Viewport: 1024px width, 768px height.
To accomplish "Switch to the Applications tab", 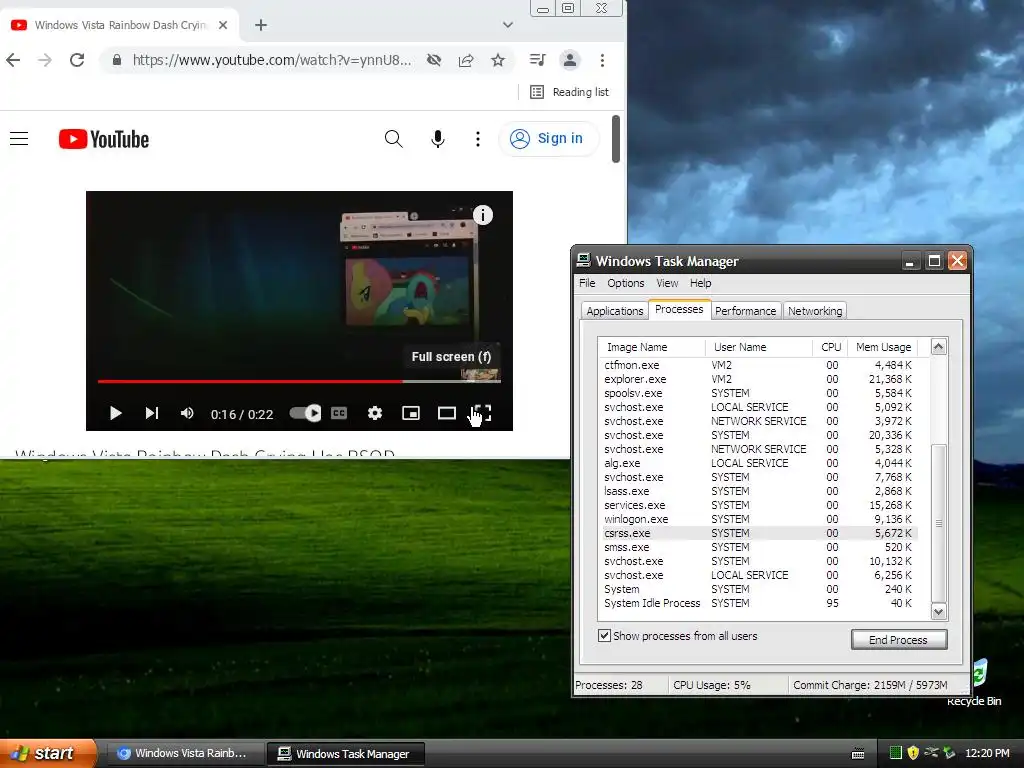I will pyautogui.click(x=615, y=311).
